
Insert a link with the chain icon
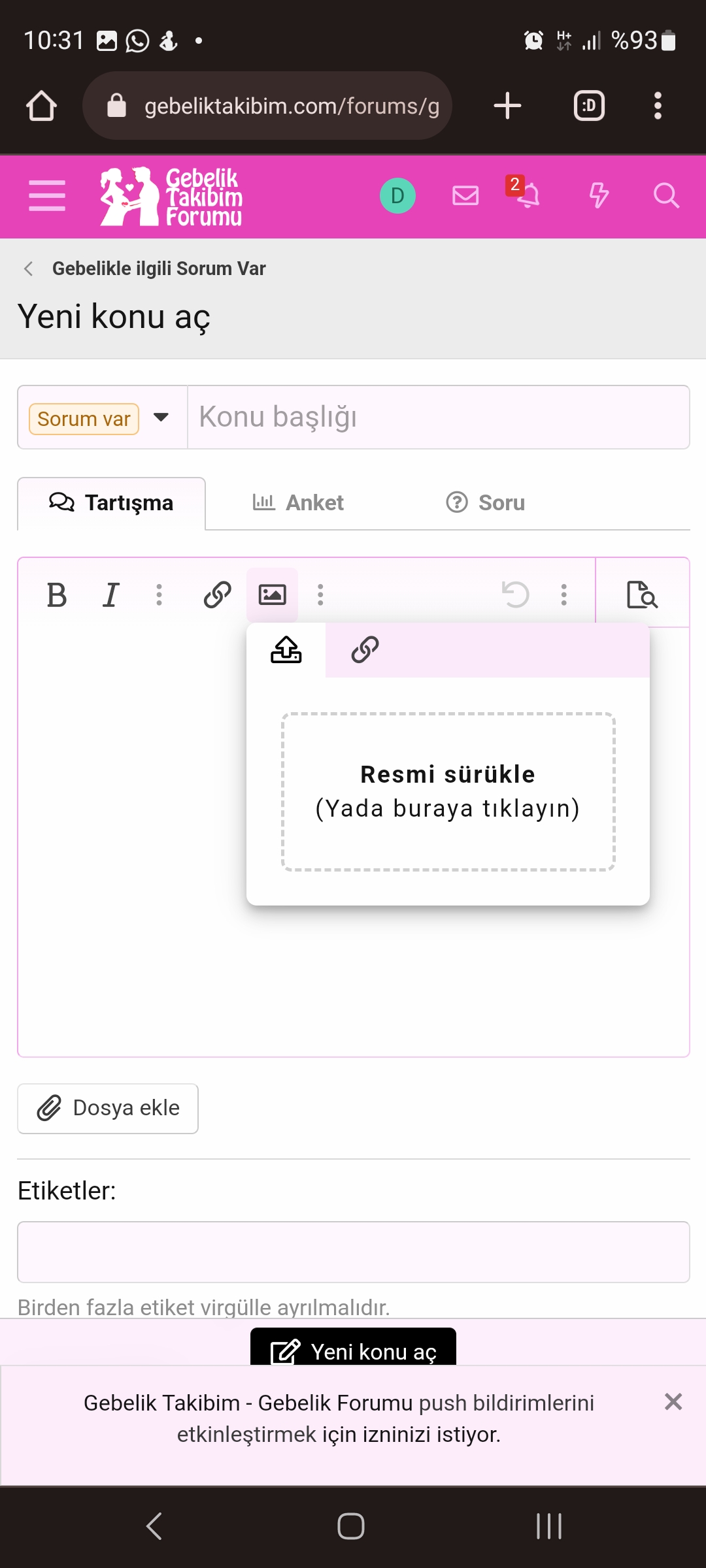click(x=216, y=594)
